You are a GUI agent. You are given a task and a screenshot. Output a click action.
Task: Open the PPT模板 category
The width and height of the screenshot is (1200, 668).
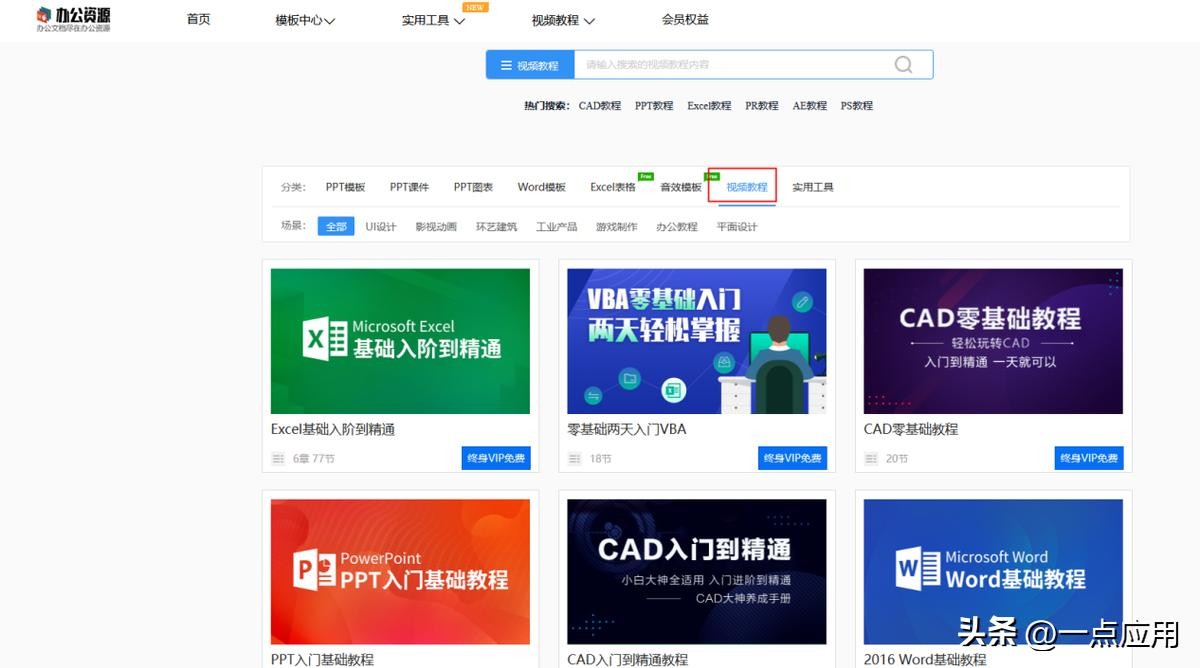pos(345,187)
